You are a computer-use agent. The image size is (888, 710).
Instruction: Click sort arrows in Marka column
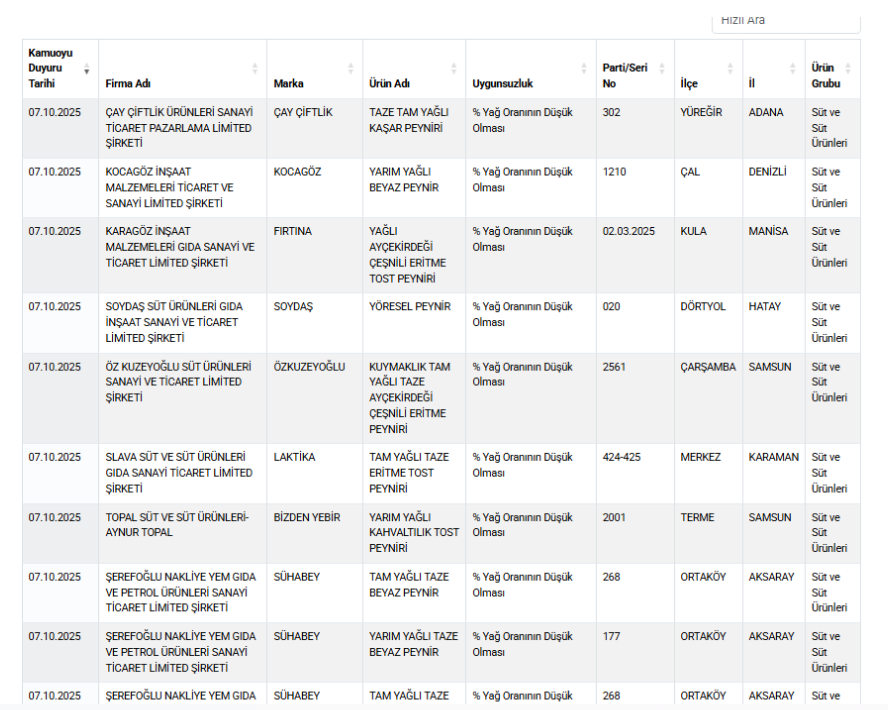[x=350, y=69]
